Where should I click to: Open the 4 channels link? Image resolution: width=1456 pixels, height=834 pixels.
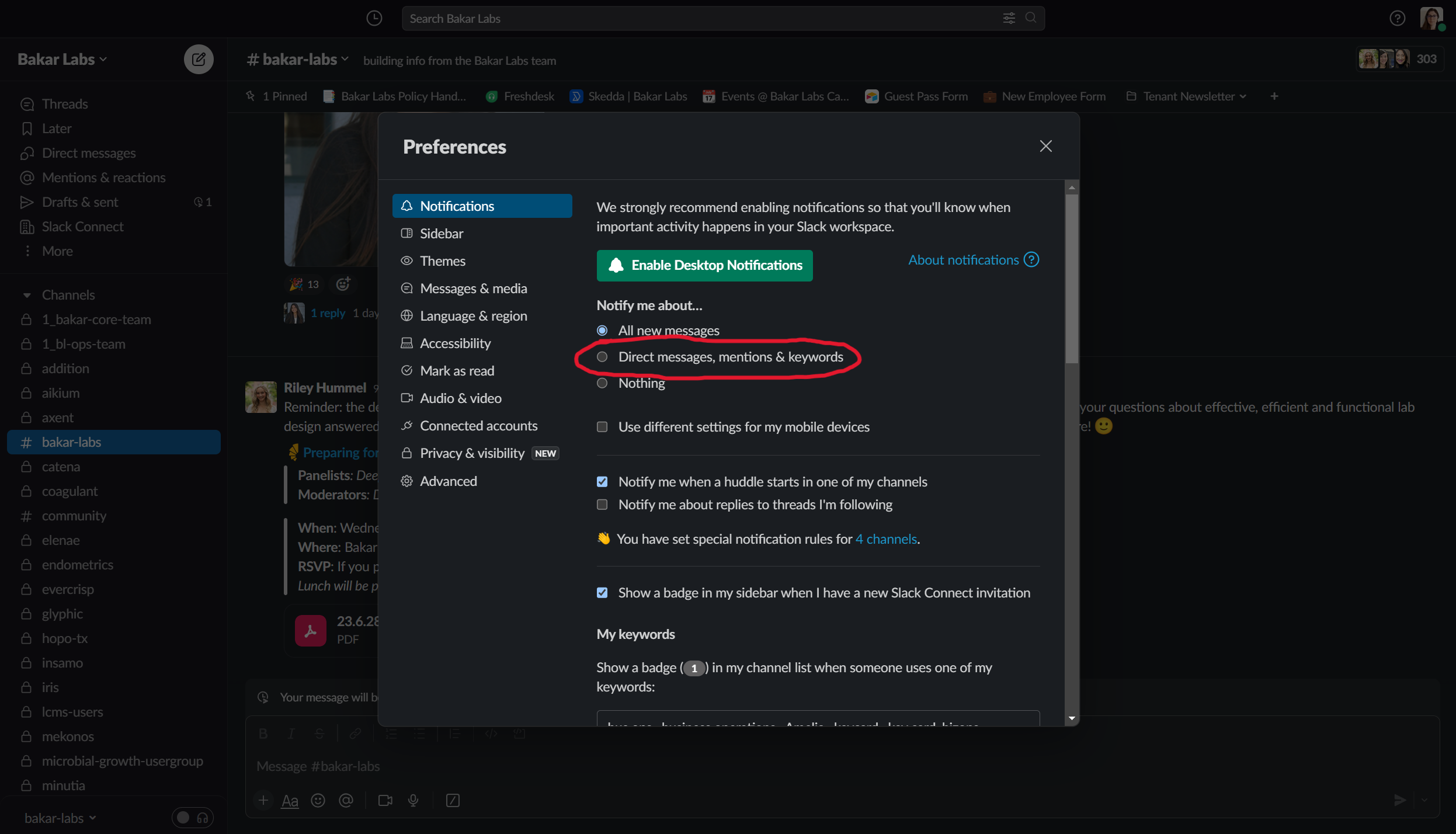click(886, 539)
